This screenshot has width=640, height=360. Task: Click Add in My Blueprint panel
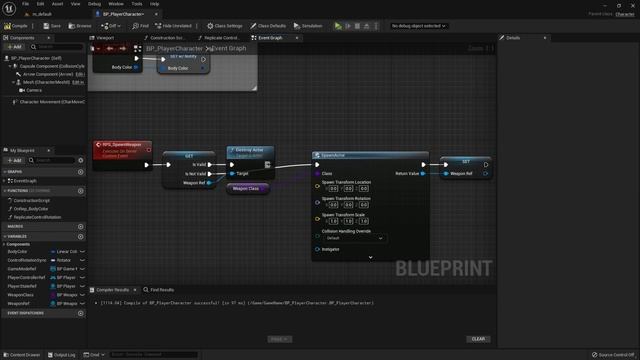tap(14, 160)
